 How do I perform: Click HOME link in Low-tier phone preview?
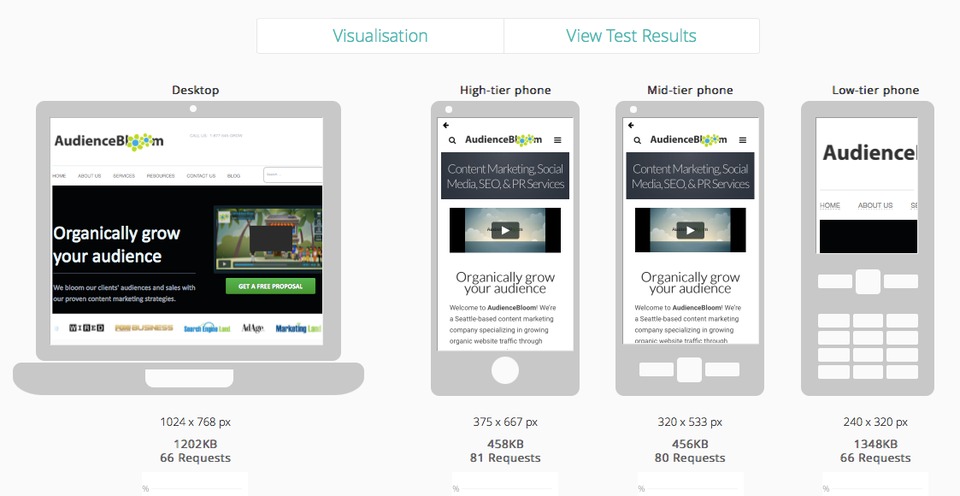[830, 205]
